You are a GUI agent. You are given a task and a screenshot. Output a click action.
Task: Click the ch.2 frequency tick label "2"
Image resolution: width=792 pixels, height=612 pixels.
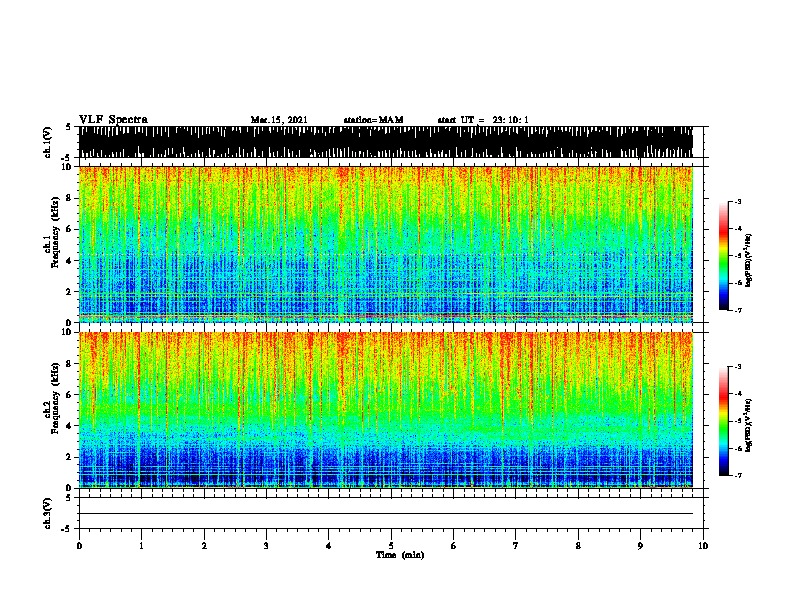[x=70, y=457]
